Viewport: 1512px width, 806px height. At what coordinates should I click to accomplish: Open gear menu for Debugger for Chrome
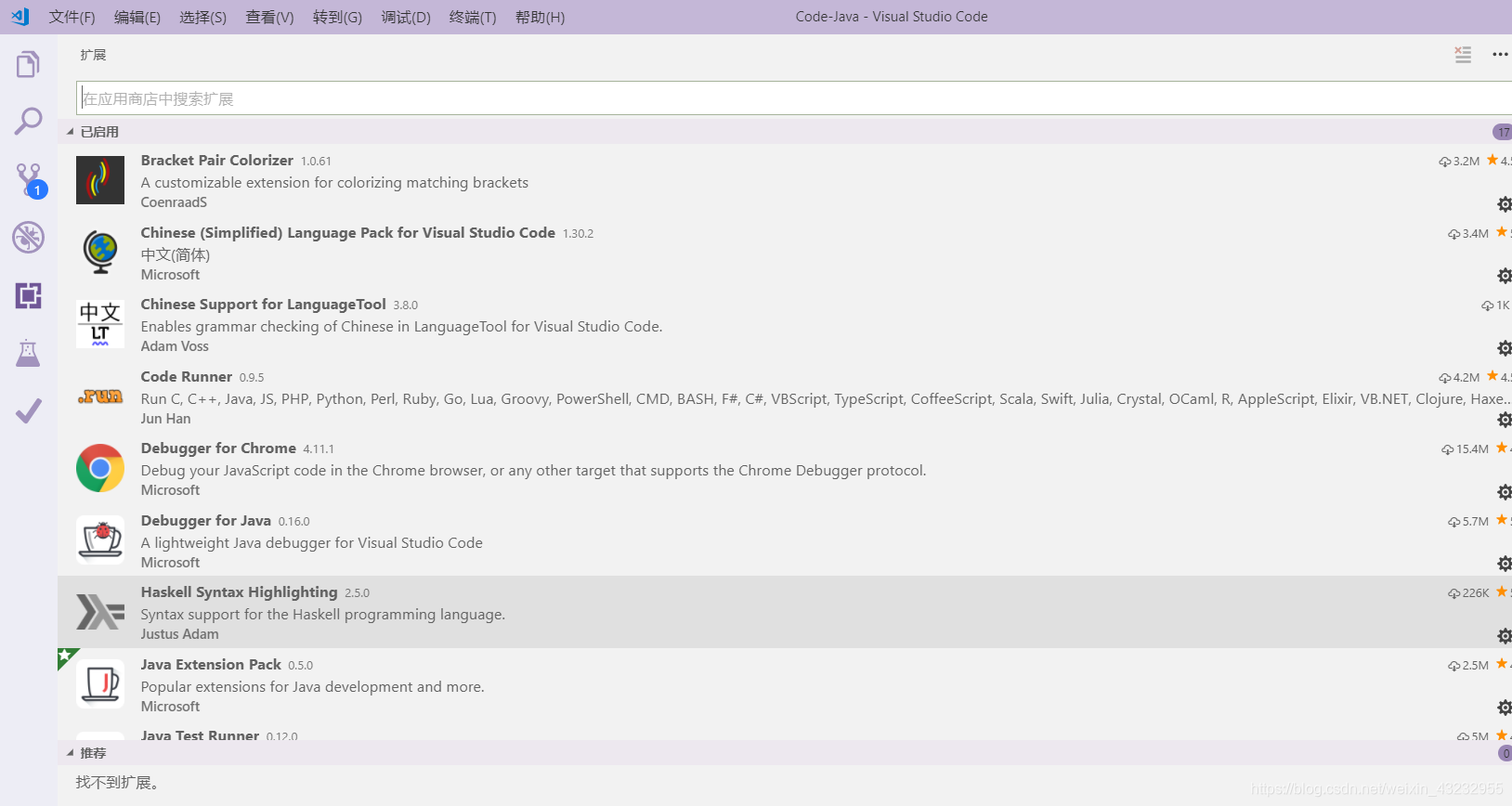(1504, 492)
